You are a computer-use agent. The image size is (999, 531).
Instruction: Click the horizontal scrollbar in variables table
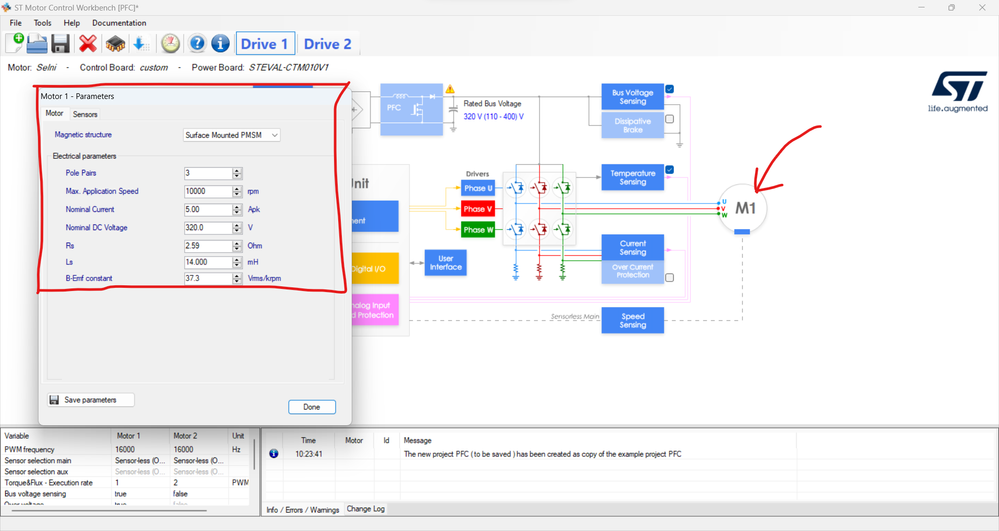108,510
